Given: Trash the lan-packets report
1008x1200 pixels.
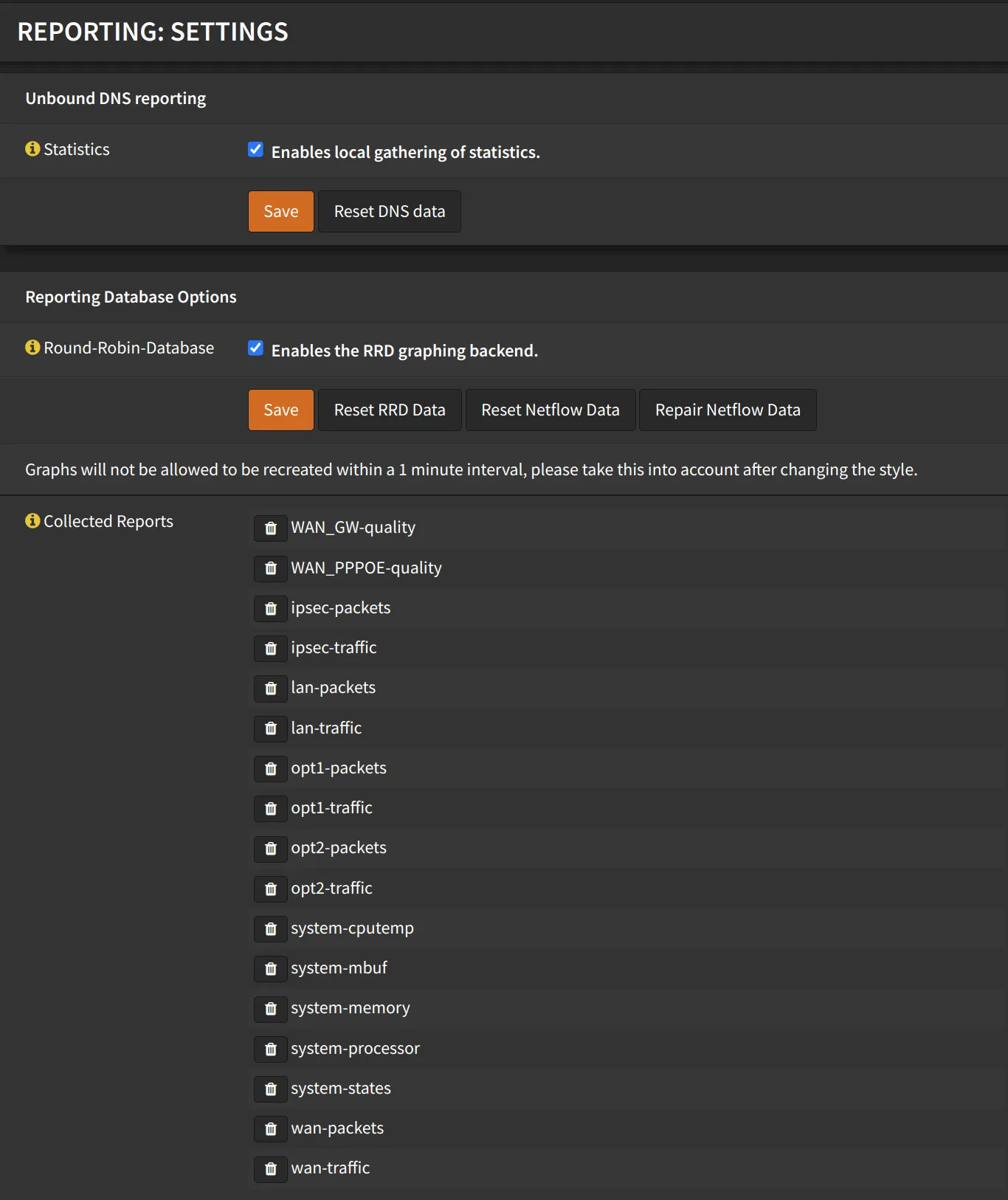Looking at the screenshot, I should [271, 689].
